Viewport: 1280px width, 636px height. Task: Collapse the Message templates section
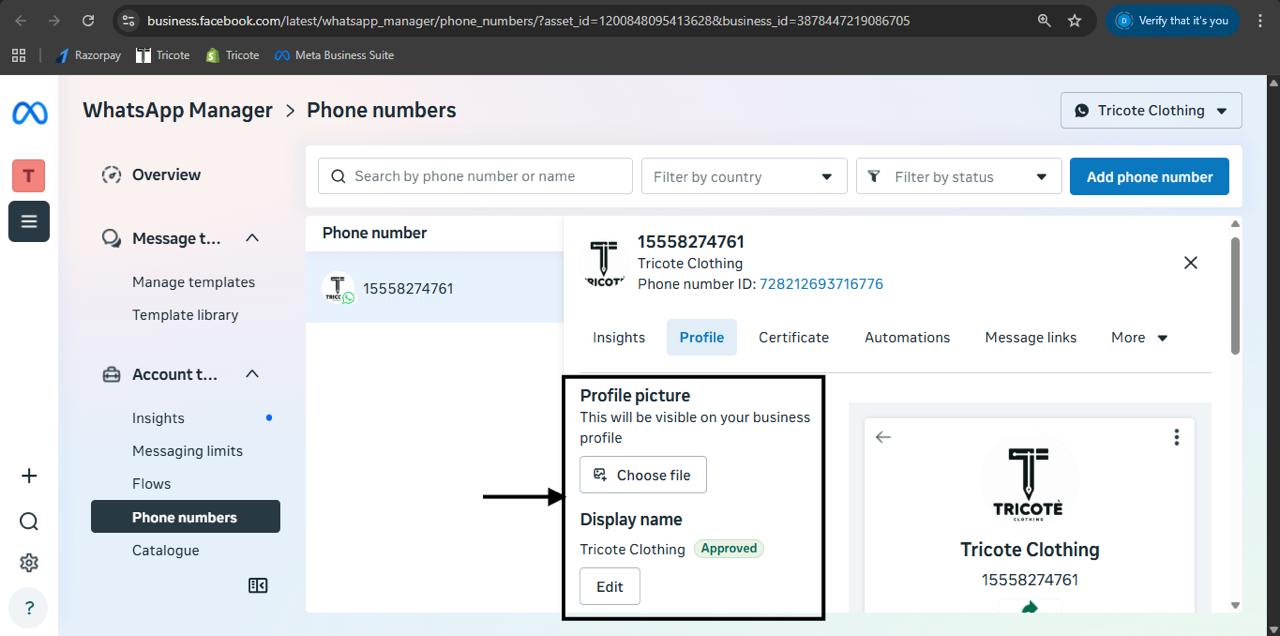(x=252, y=238)
